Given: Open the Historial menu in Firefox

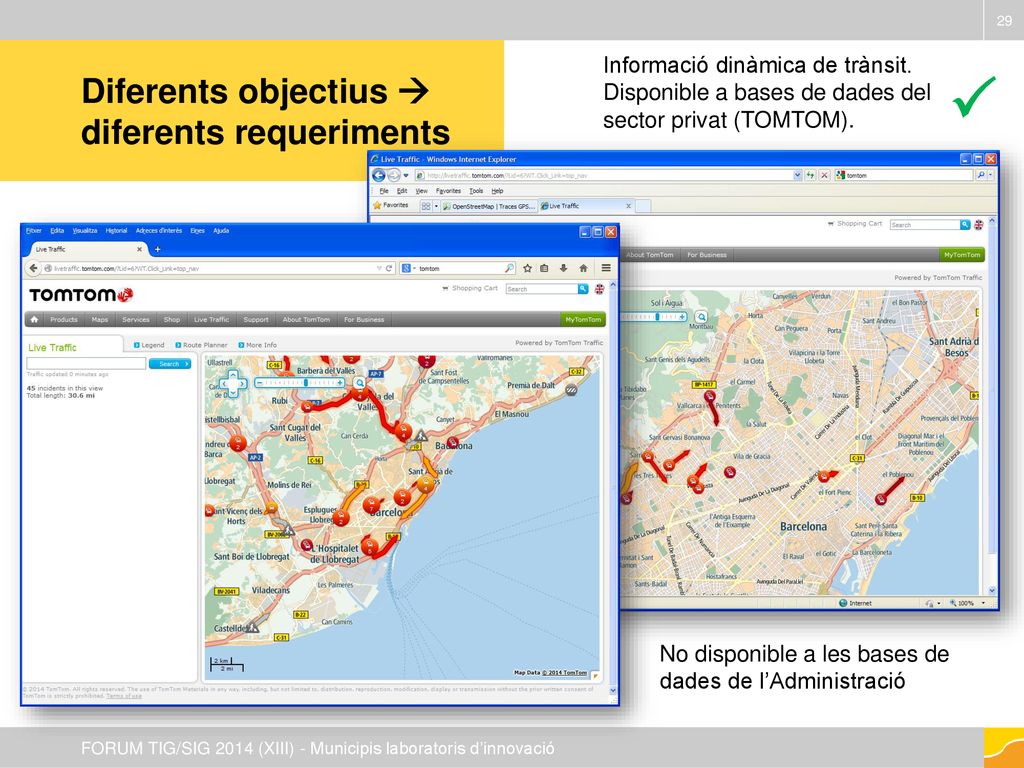Looking at the screenshot, I should click(x=116, y=231).
